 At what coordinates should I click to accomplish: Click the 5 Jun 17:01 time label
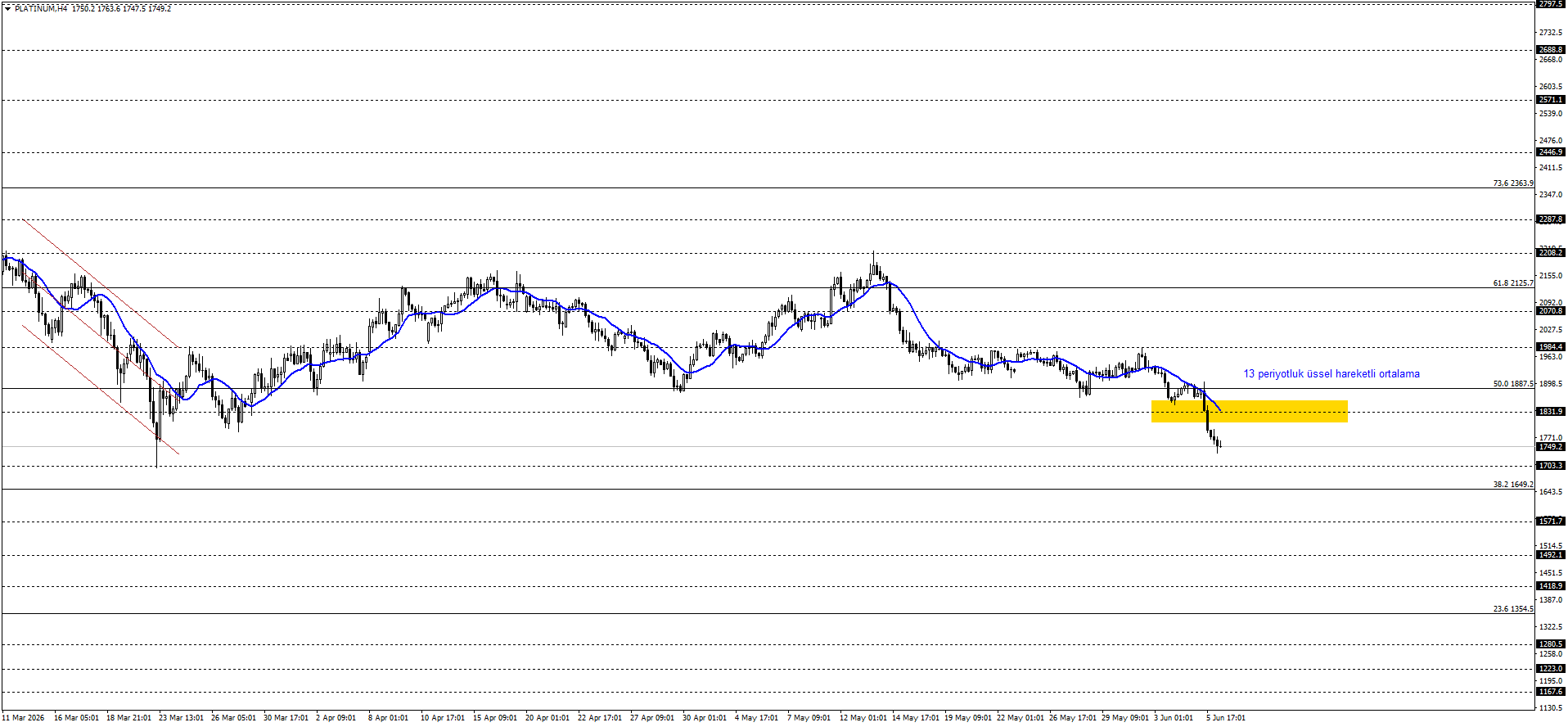(1226, 718)
